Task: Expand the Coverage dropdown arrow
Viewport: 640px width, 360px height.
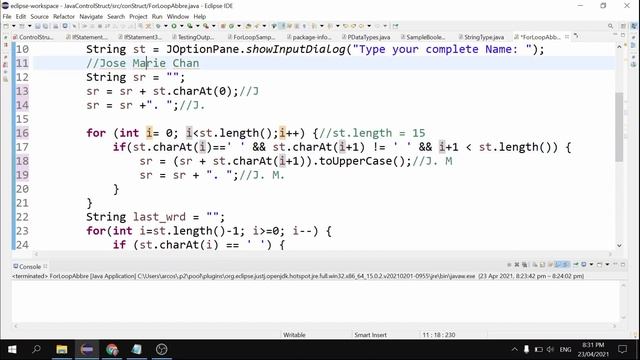Action: point(198,26)
